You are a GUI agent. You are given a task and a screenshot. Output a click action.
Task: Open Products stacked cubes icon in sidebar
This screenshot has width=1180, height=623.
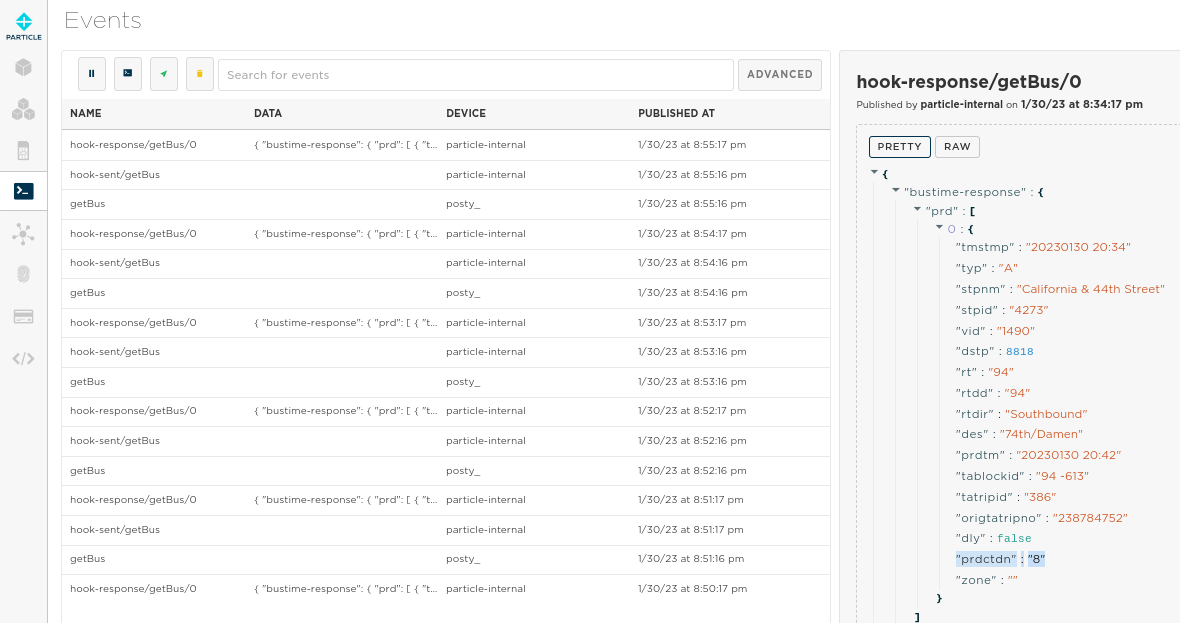(x=23, y=109)
